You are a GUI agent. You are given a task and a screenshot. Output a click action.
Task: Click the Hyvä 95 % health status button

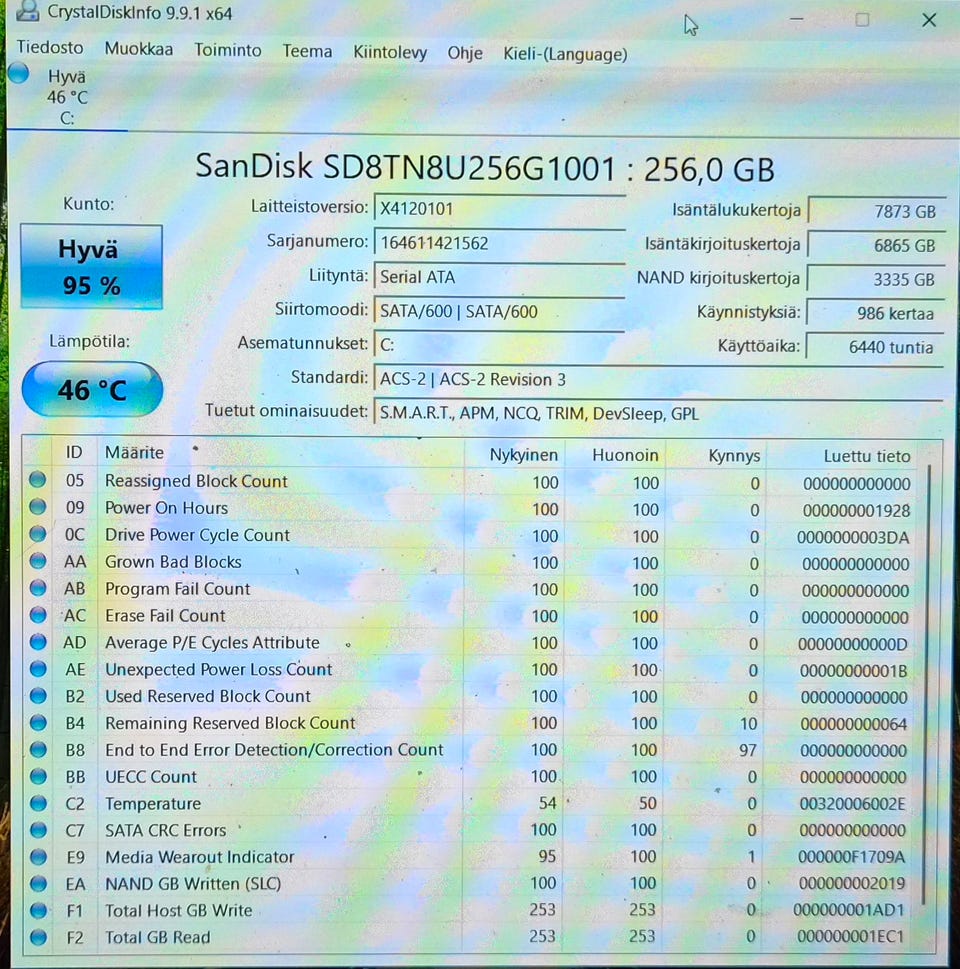click(x=91, y=266)
